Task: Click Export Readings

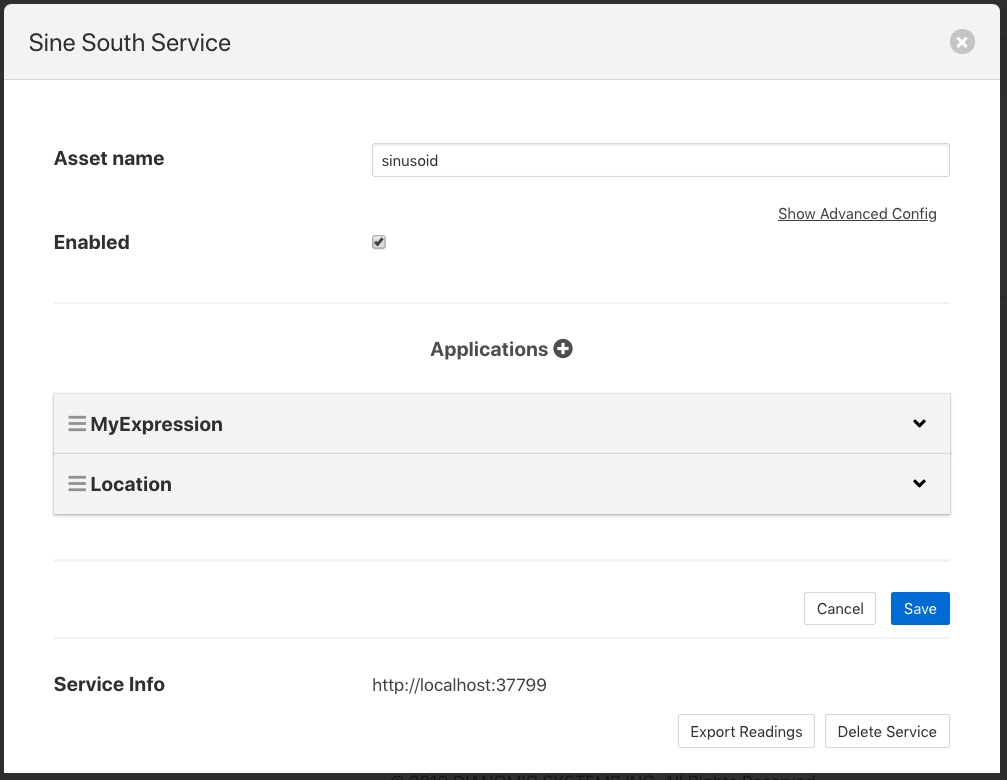Action: tap(746, 731)
